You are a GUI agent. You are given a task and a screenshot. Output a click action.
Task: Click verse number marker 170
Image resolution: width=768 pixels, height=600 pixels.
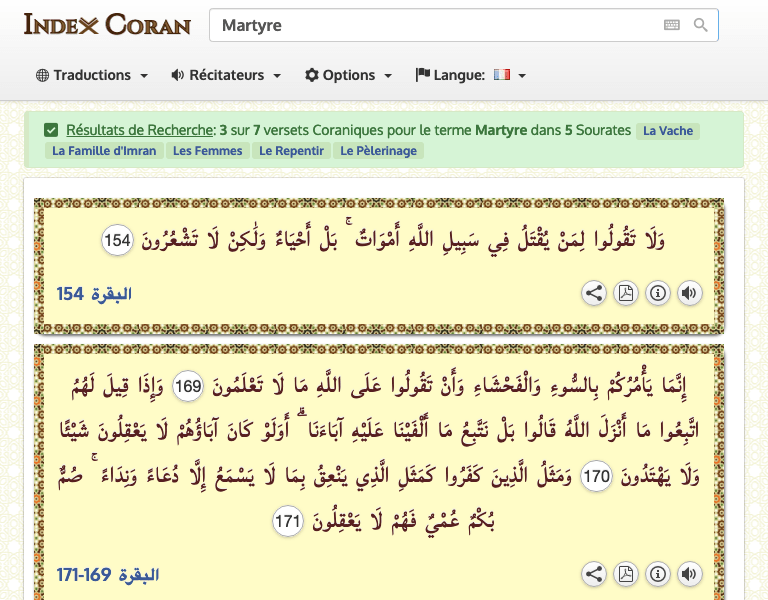[x=596, y=476]
